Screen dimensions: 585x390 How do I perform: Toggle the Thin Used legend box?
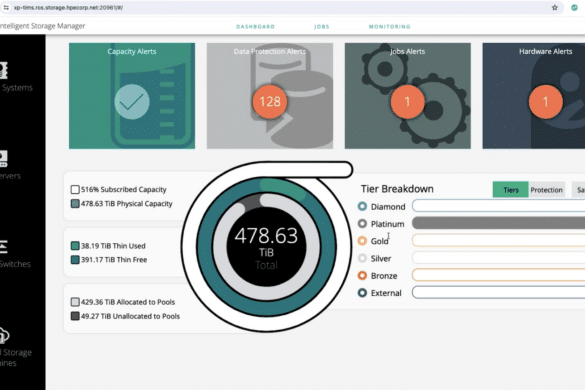tap(75, 246)
